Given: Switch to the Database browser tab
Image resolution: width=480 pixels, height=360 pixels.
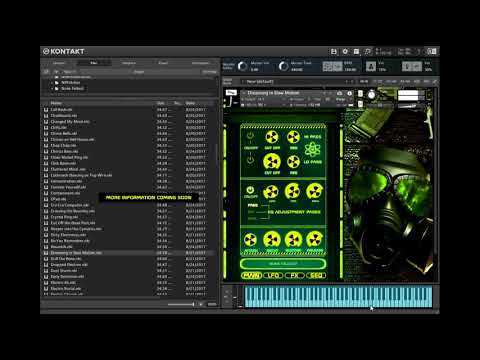Looking at the screenshot, I should tap(129, 63).
